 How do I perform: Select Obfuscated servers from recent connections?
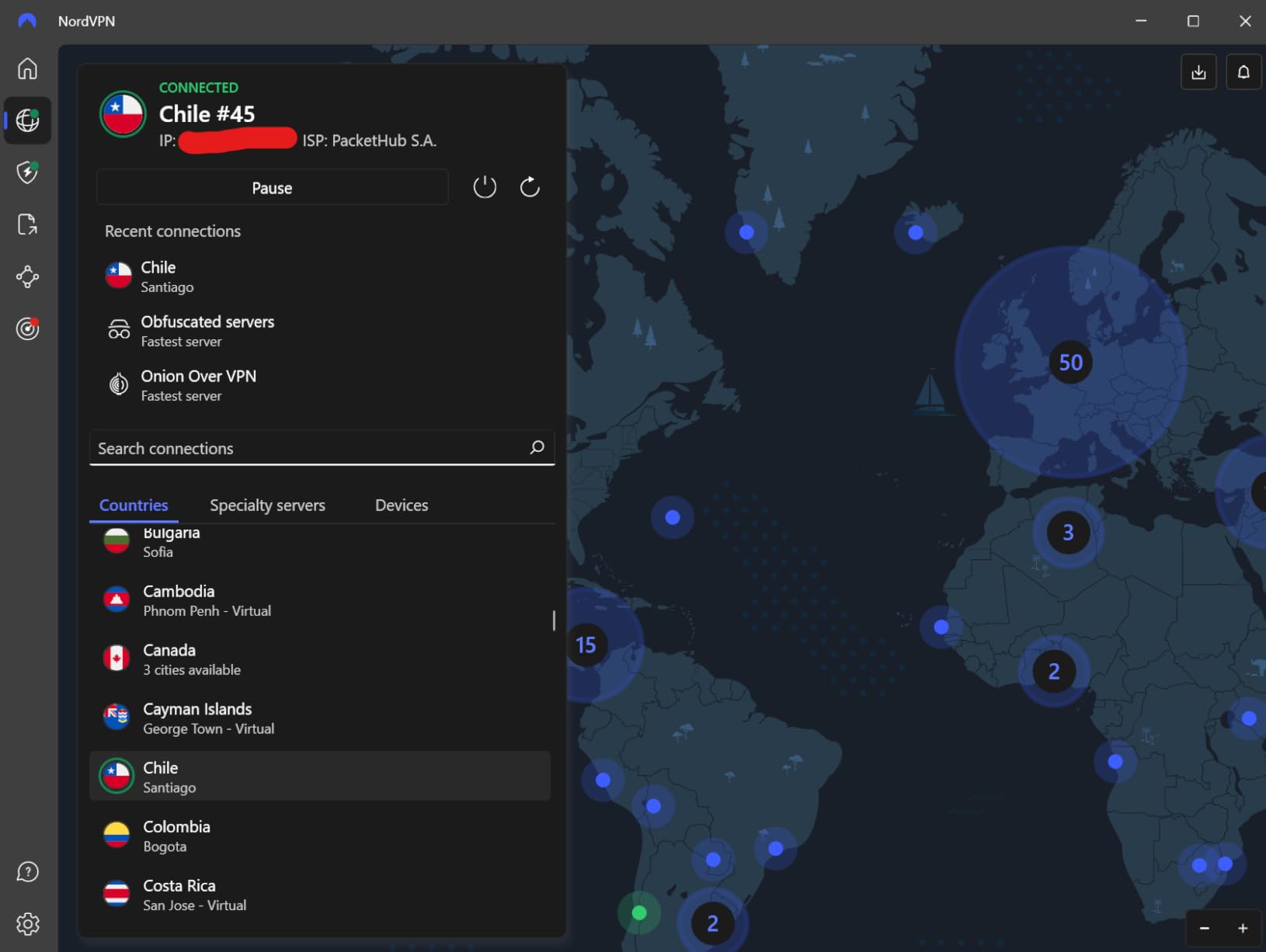pyautogui.click(x=207, y=330)
